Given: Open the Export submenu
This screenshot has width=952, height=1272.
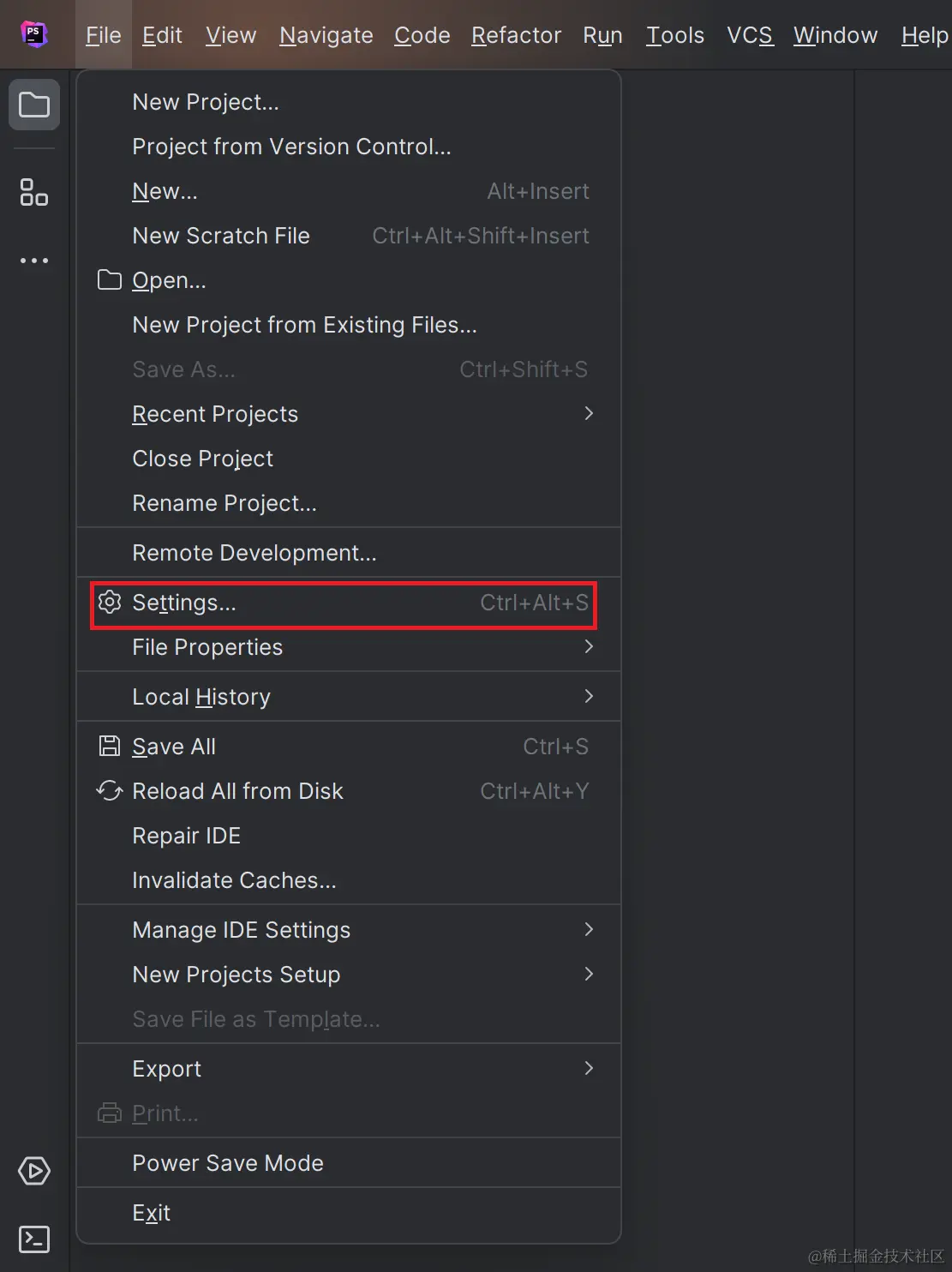Looking at the screenshot, I should pyautogui.click(x=588, y=1069).
